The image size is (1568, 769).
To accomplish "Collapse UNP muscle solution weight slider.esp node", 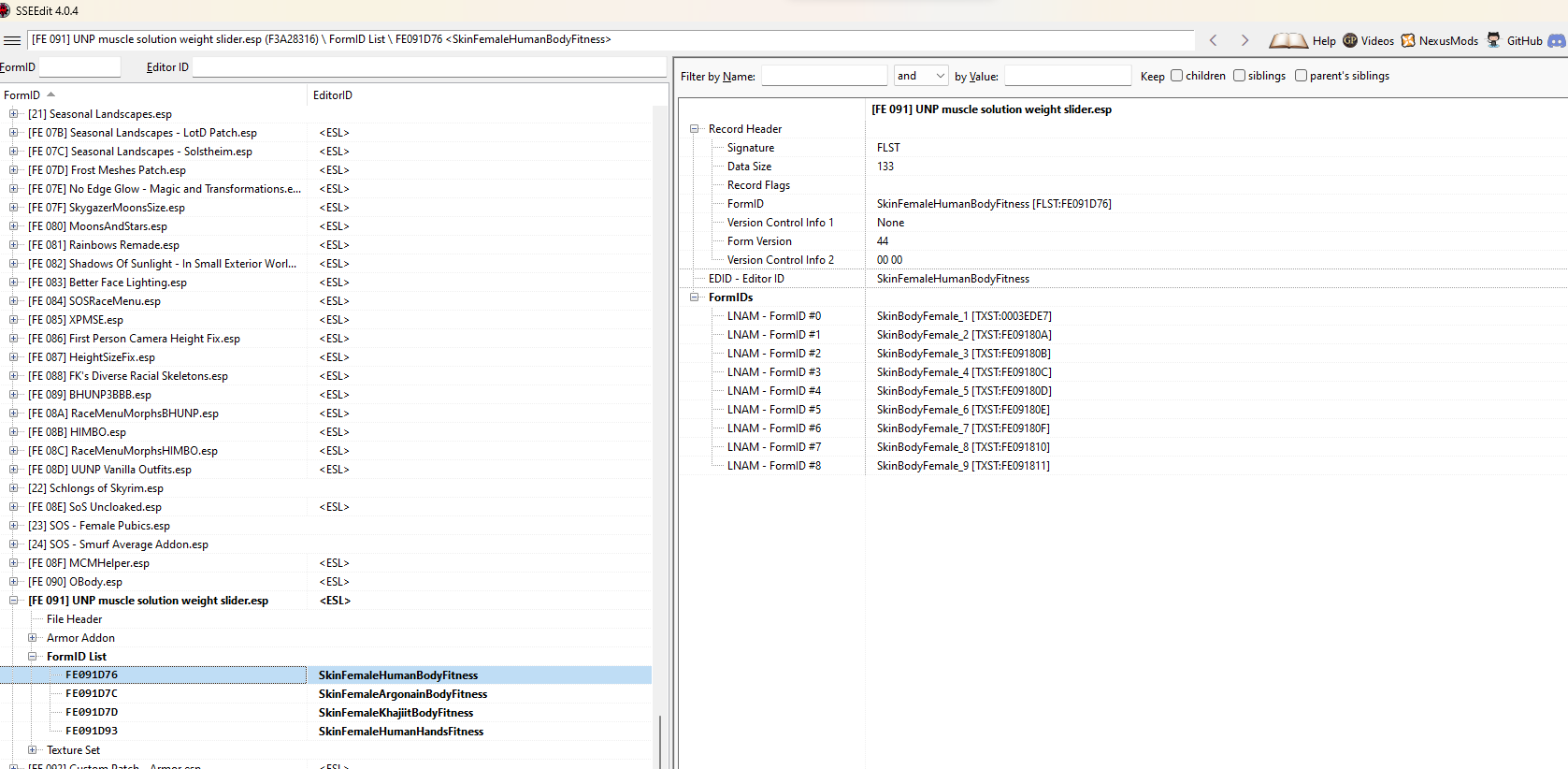I will point(14,601).
